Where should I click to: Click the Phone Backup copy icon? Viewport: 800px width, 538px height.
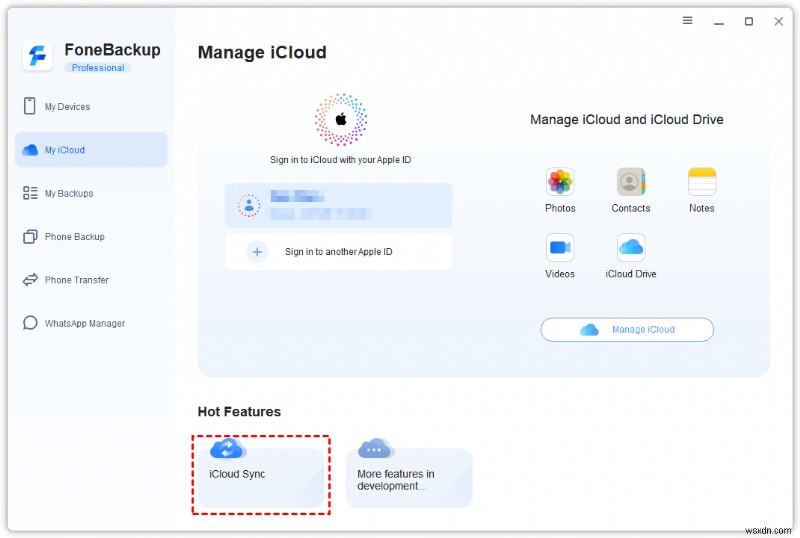(30, 236)
